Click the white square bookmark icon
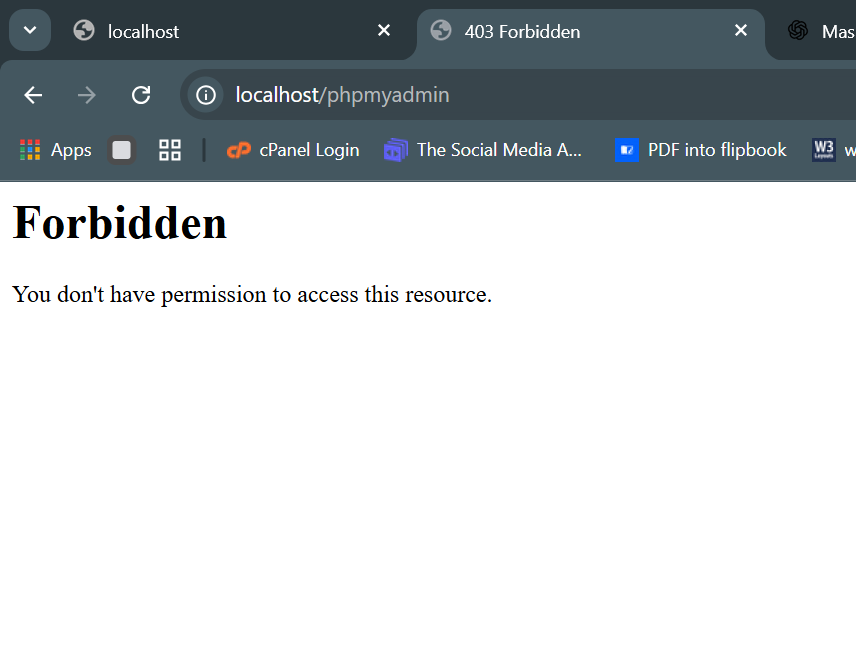The width and height of the screenshot is (856, 661). (122, 150)
